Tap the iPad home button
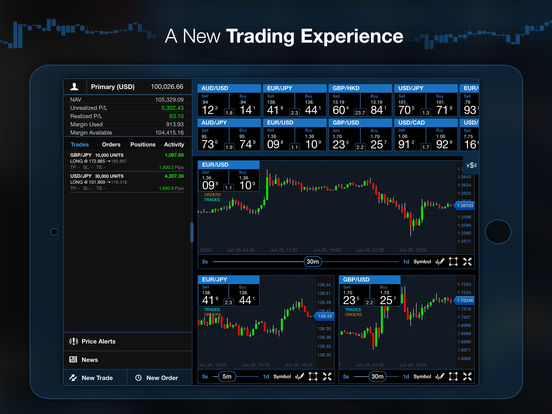Screen dimensions: 552x414 [x=498, y=231]
